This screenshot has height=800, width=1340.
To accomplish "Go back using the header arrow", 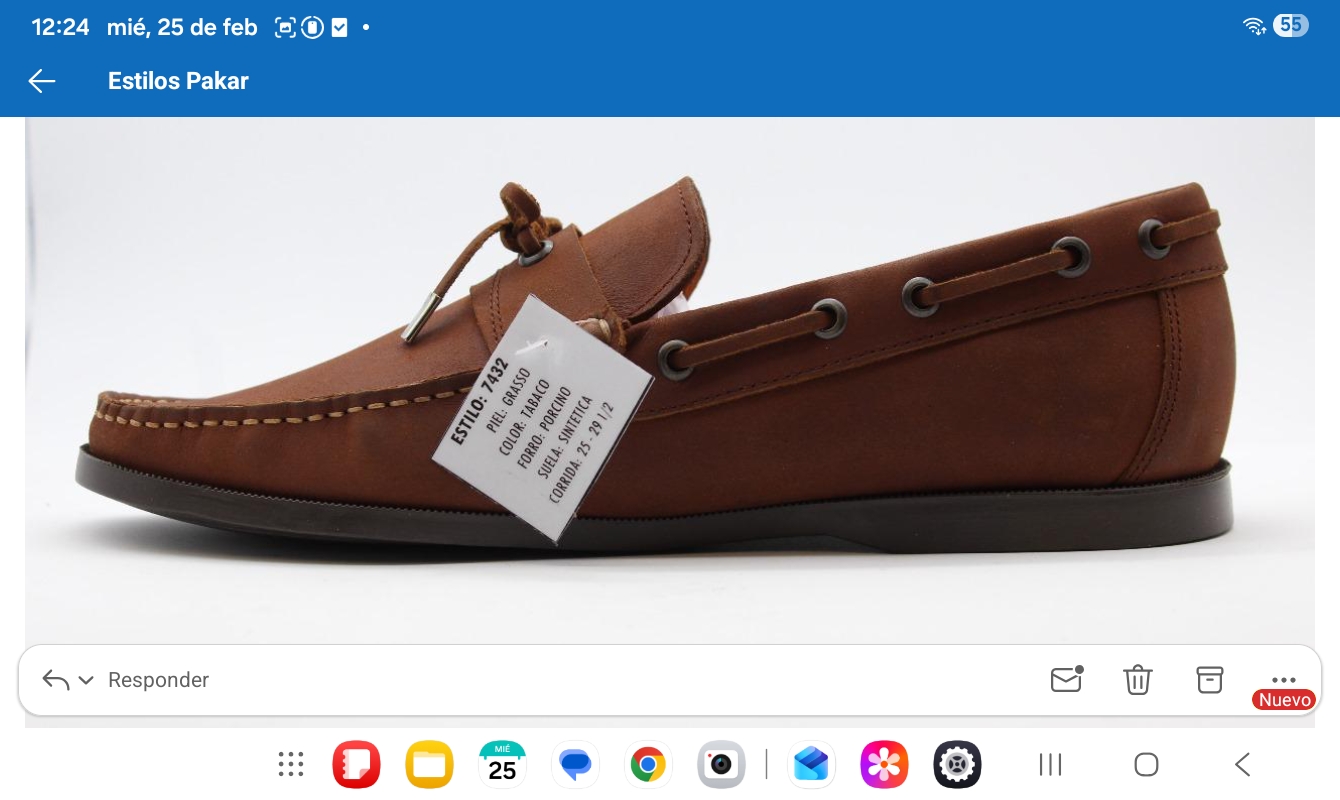I will click(42, 81).
